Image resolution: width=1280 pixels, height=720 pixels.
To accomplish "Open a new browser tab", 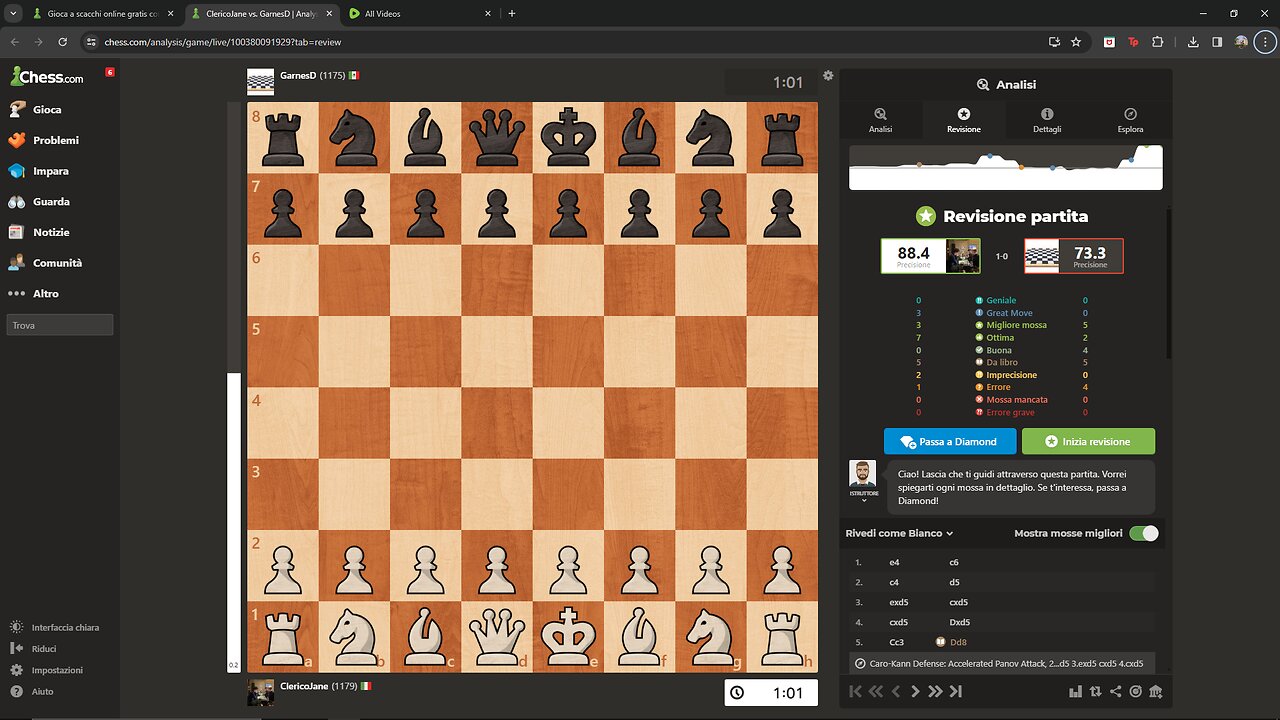I will click(x=512, y=14).
